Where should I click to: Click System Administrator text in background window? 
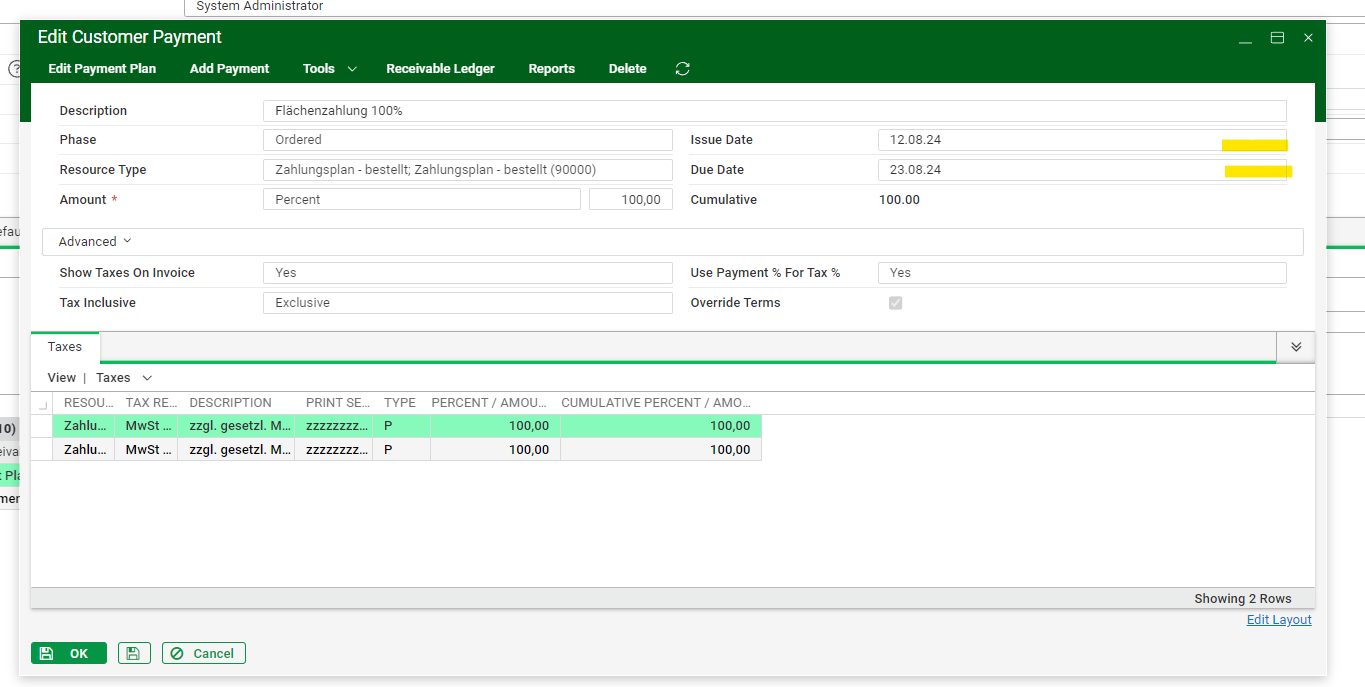(260, 6)
